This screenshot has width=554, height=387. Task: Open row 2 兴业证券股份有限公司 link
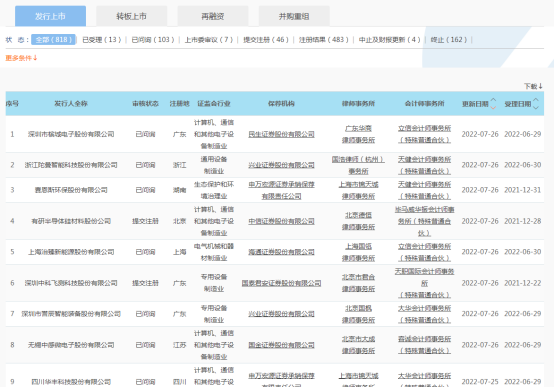281,165
